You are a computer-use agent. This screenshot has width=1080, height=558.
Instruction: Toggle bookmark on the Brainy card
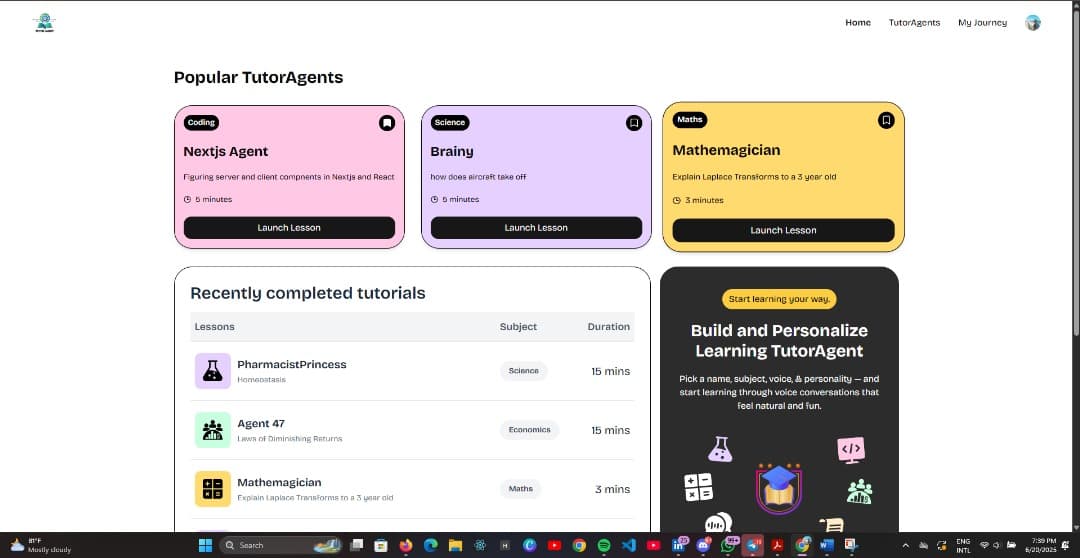[x=634, y=123]
